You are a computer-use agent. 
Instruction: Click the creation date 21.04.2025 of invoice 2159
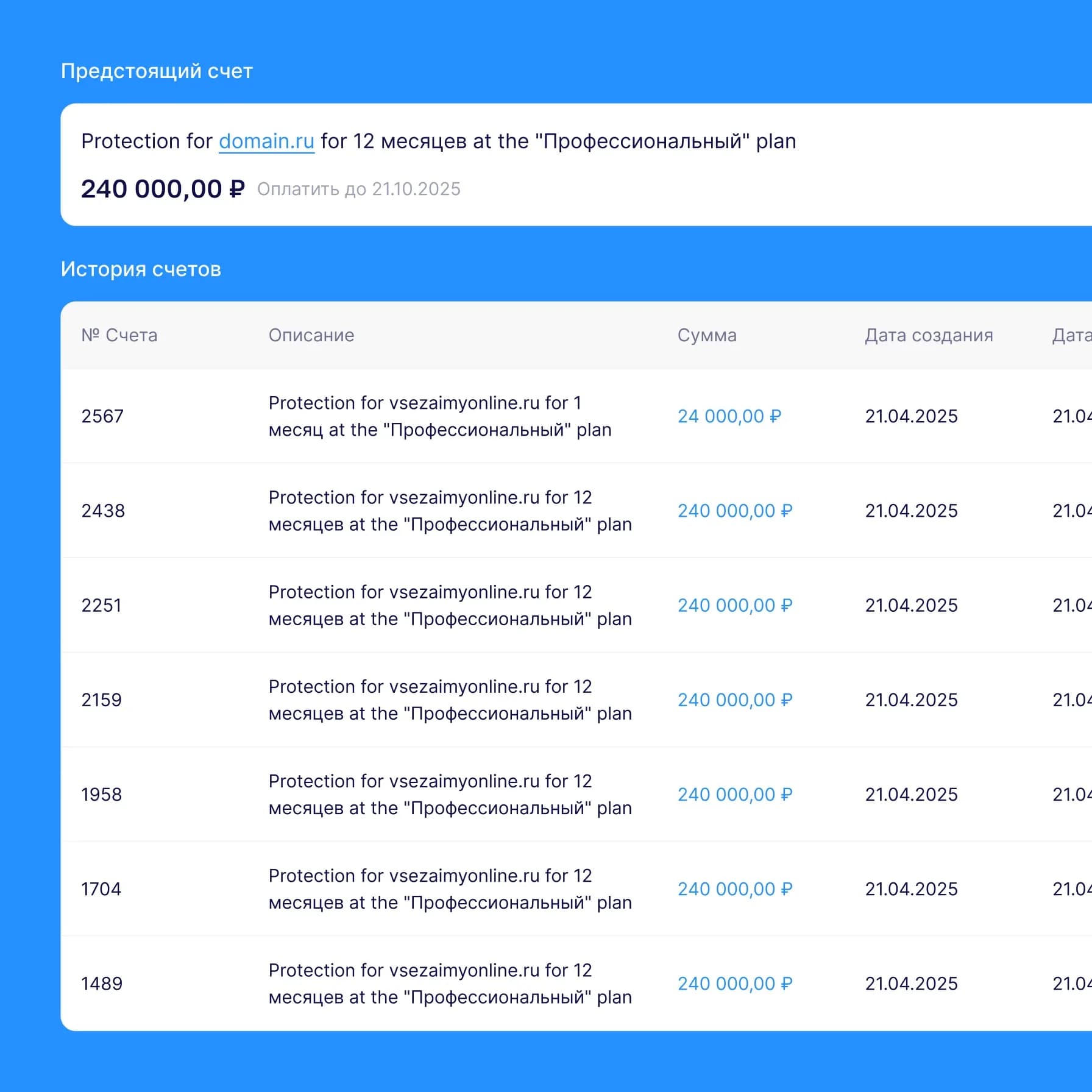click(x=912, y=700)
